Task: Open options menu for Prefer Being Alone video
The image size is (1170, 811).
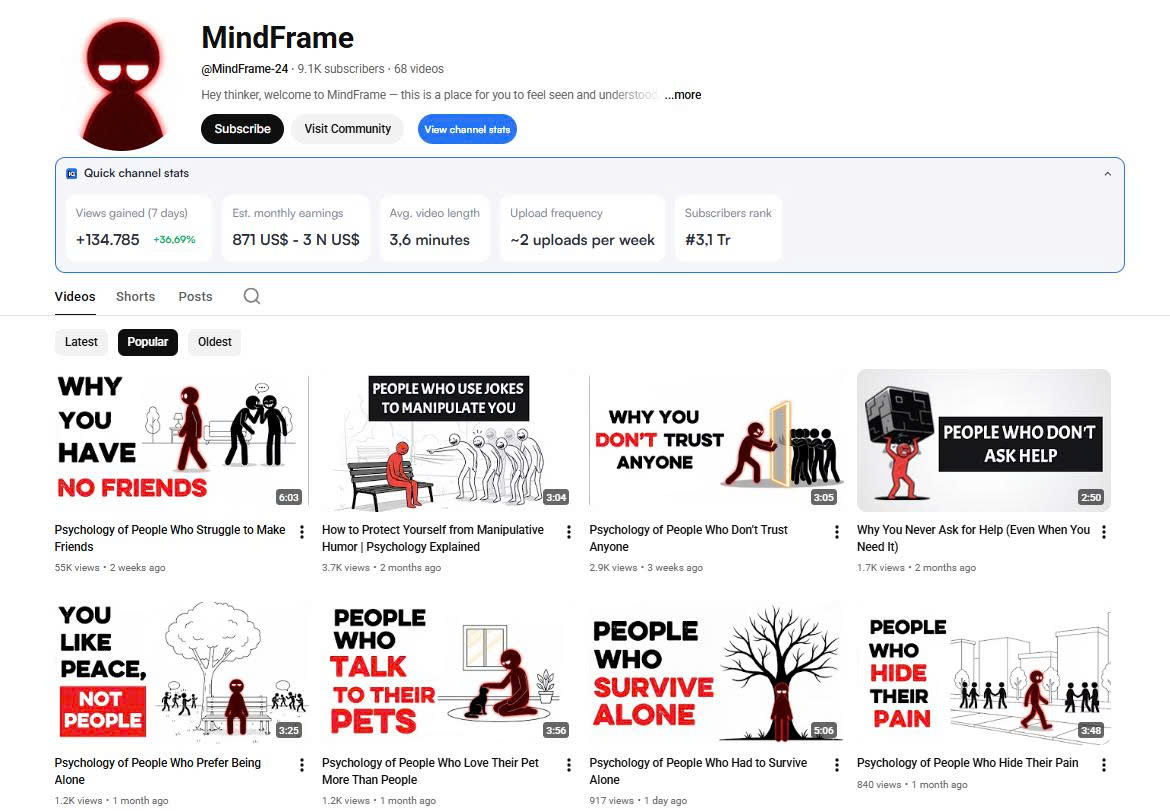Action: 301,765
